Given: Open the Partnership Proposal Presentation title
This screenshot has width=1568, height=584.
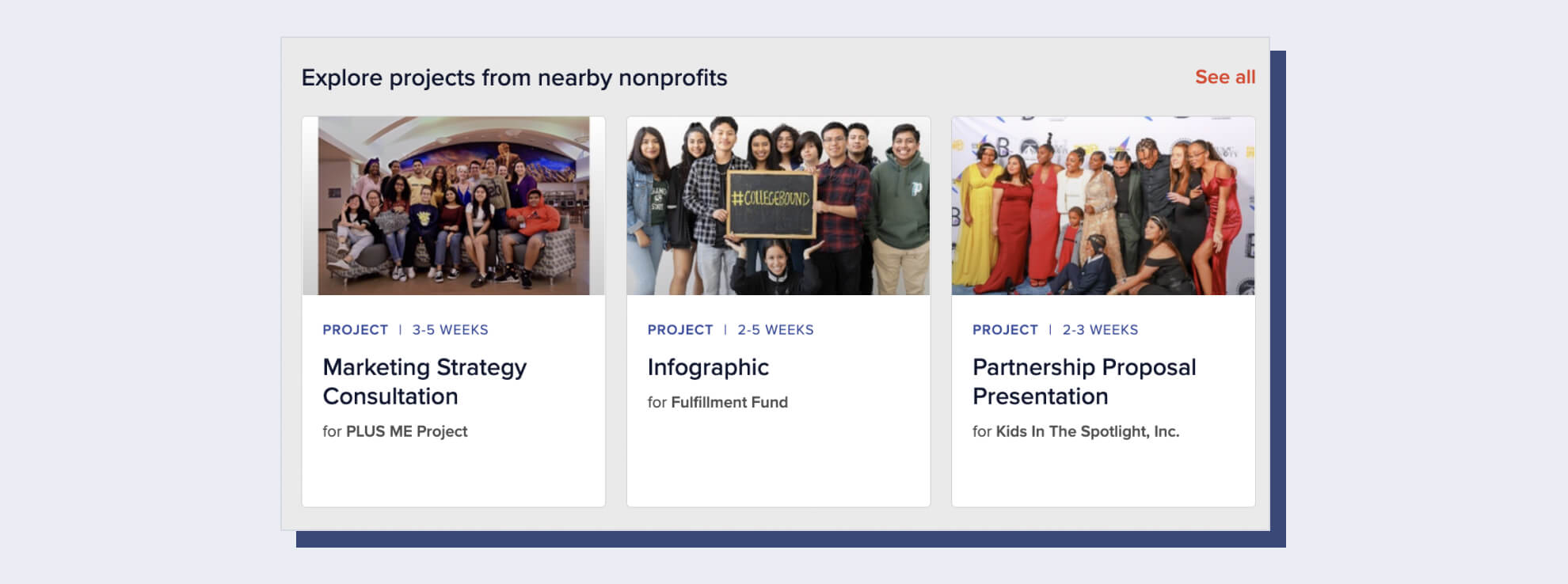Looking at the screenshot, I should click(x=1083, y=381).
